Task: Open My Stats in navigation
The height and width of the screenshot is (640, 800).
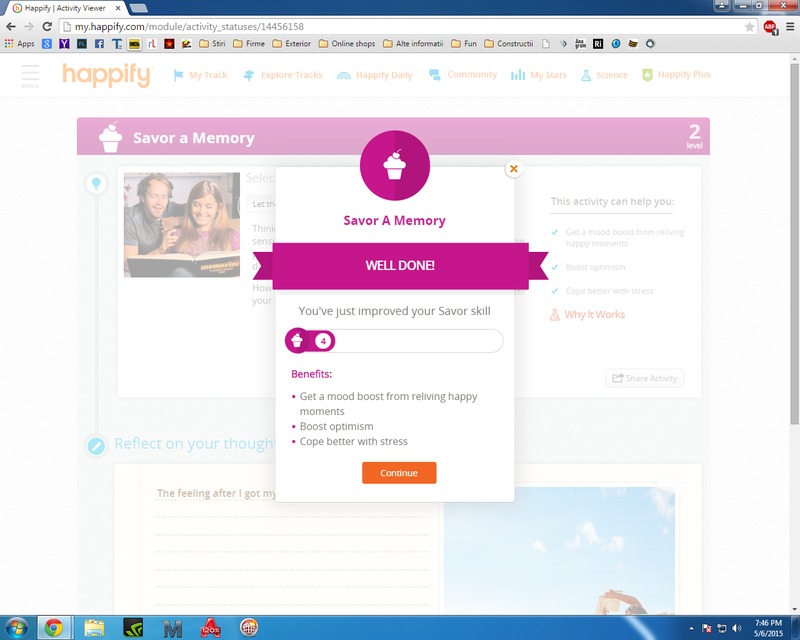Action: tap(539, 75)
